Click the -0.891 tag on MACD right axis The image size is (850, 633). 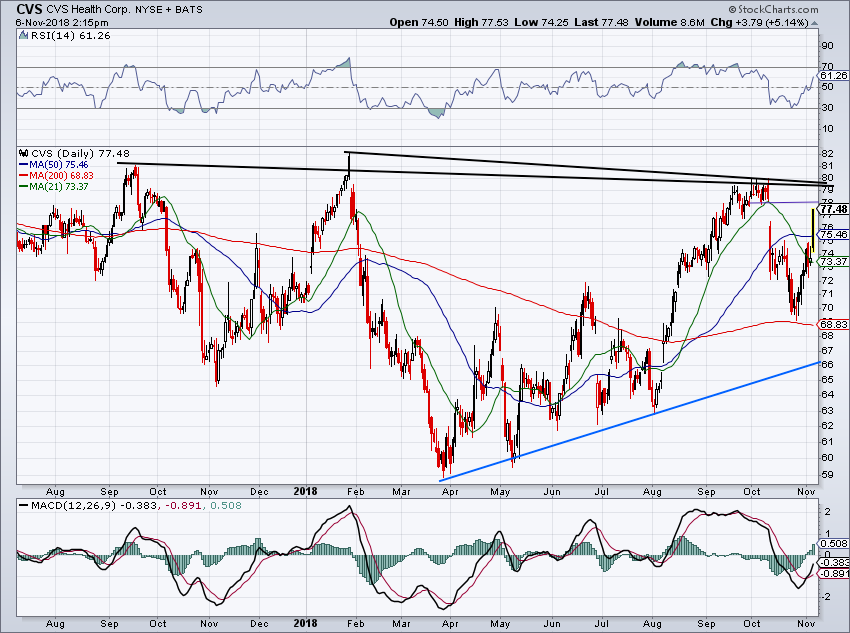[834, 573]
